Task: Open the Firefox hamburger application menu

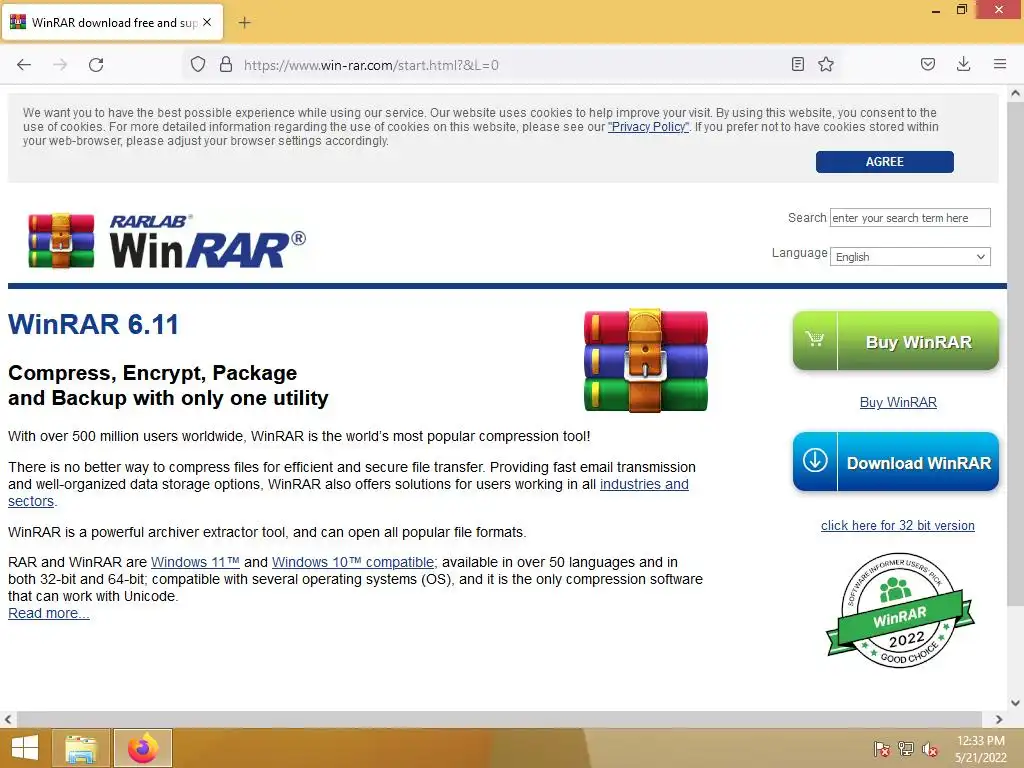Action: point(1000,64)
